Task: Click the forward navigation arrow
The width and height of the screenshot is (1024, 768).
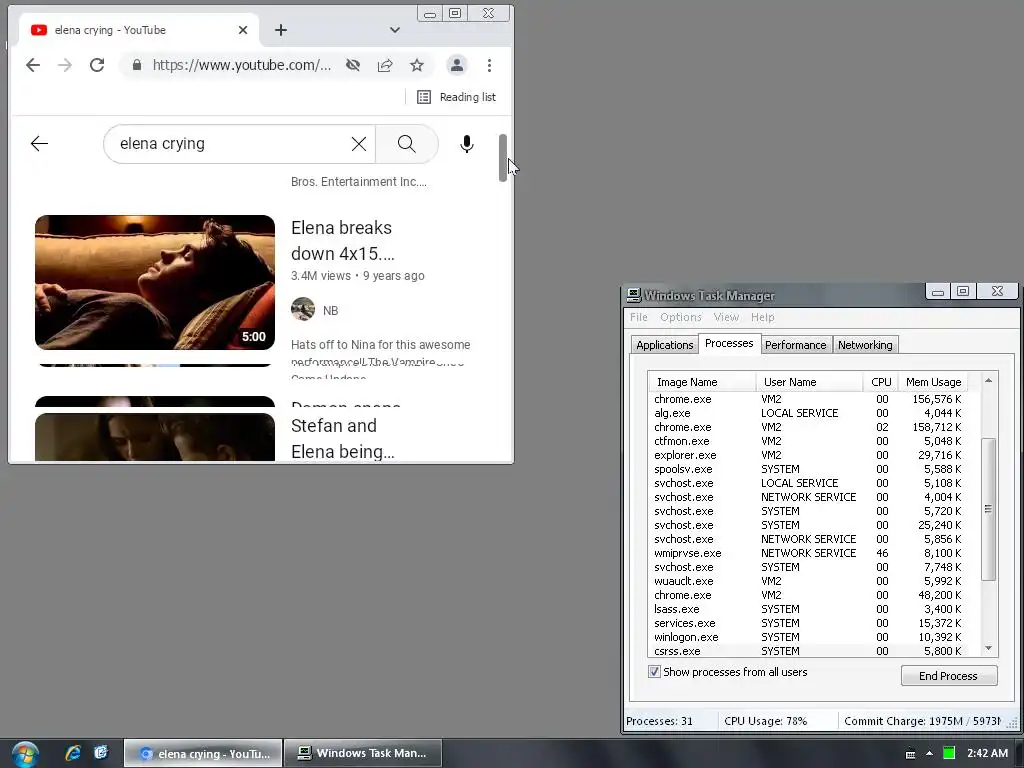Action: [65, 65]
